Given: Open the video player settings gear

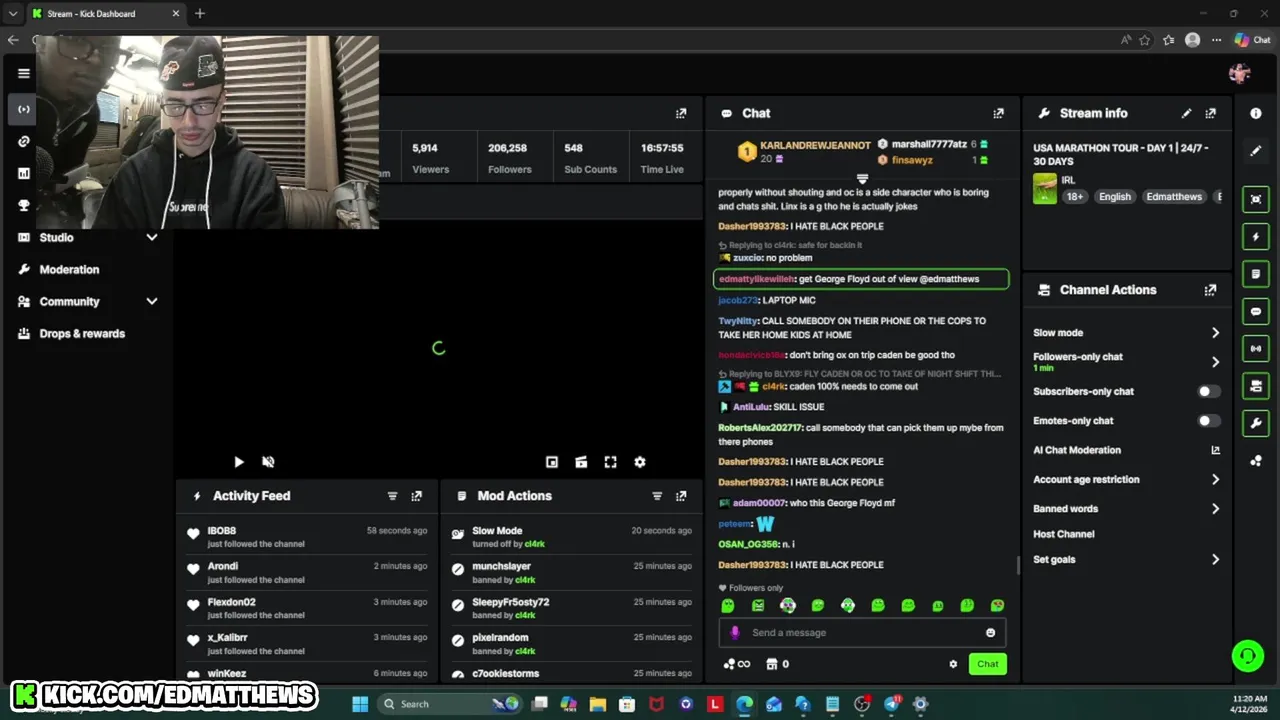Looking at the screenshot, I should (640, 462).
